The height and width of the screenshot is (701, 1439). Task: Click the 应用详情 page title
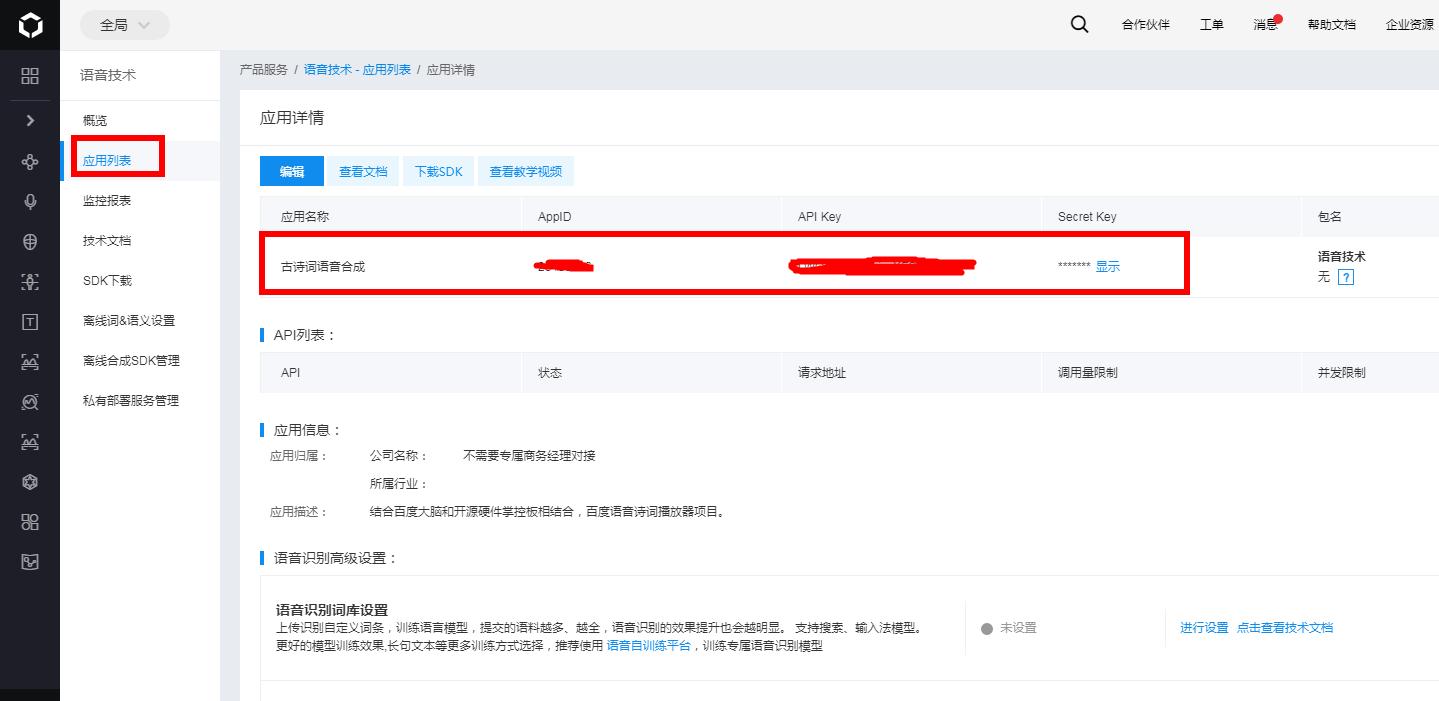pyautogui.click(x=292, y=118)
